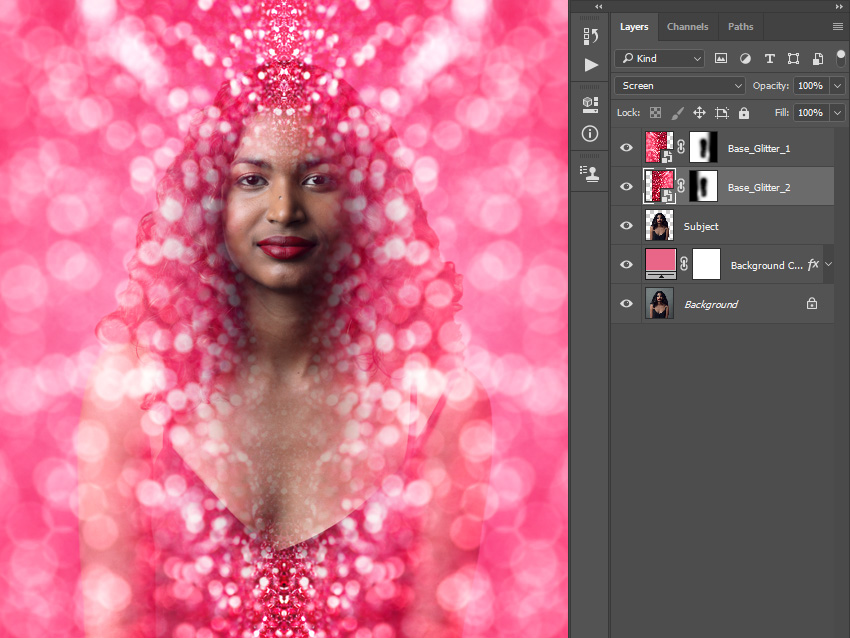Click the Background Color layer name

coord(767,266)
